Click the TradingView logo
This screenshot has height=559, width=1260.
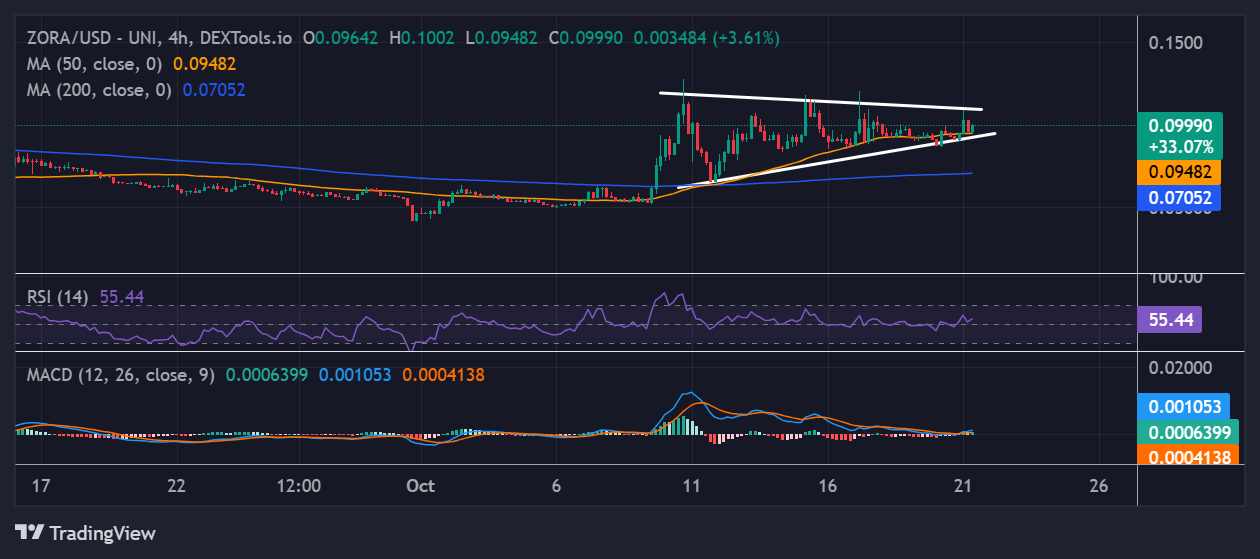click(85, 533)
